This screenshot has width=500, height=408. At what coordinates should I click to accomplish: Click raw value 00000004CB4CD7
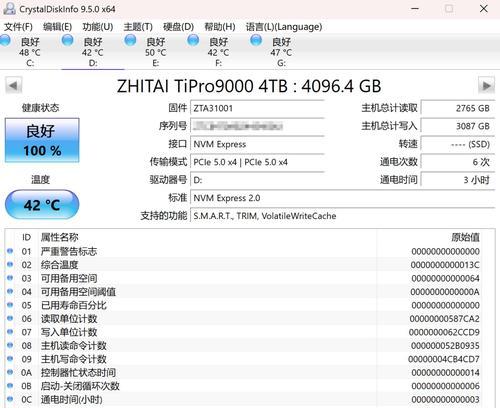click(444, 359)
